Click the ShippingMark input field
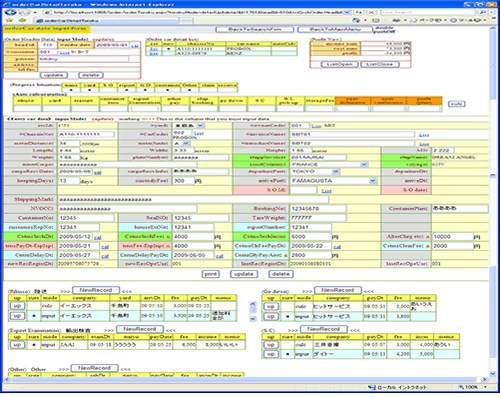500x397 pixels. click(193, 199)
